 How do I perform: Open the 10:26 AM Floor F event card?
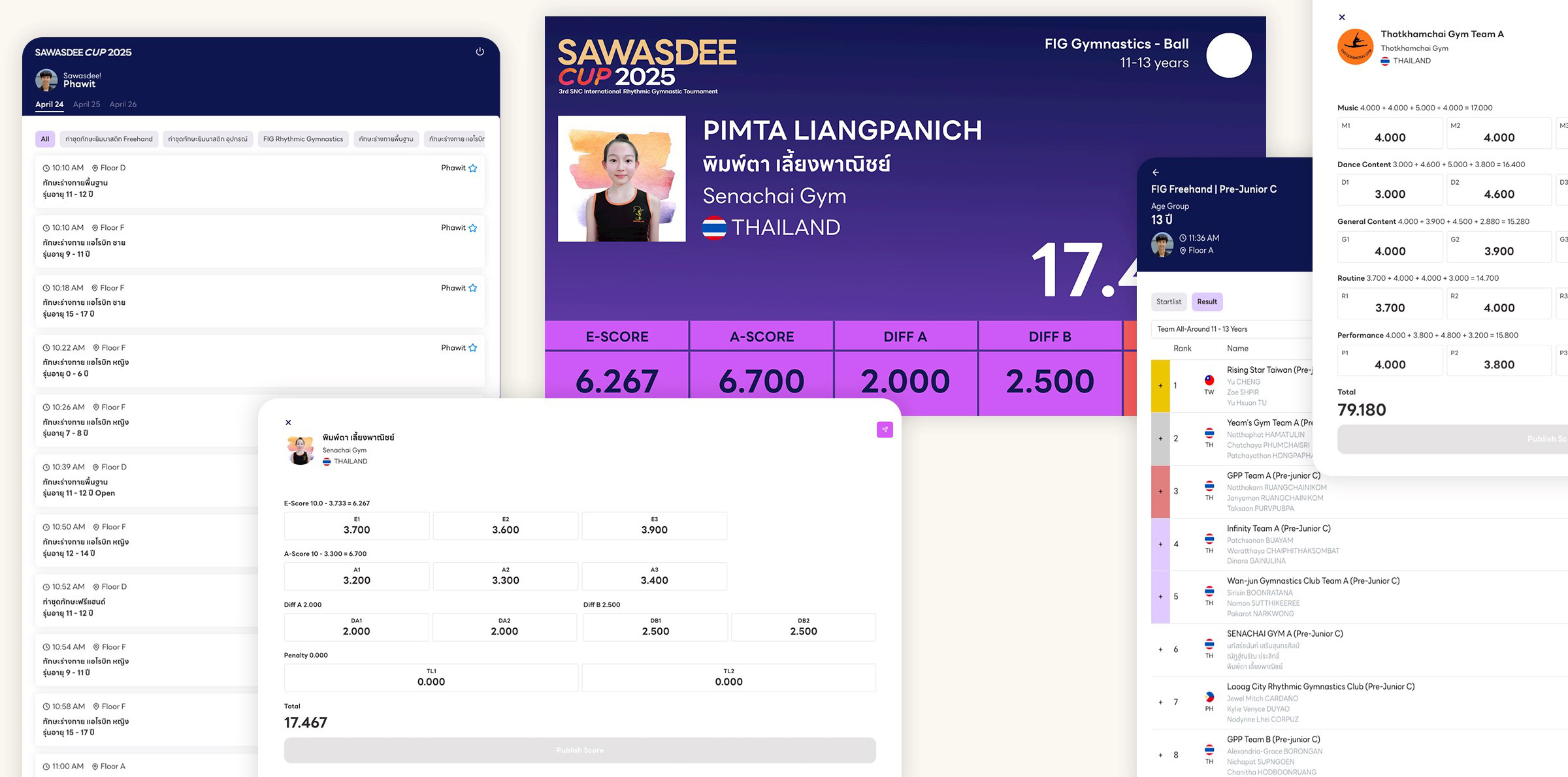pos(147,420)
